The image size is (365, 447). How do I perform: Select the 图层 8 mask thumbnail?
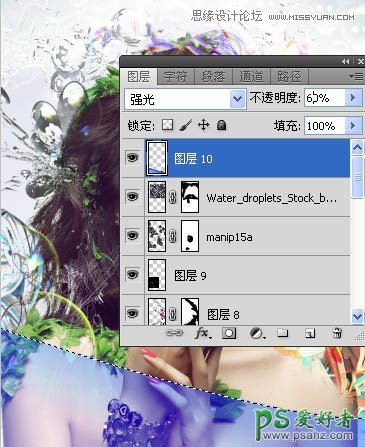[x=190, y=312]
